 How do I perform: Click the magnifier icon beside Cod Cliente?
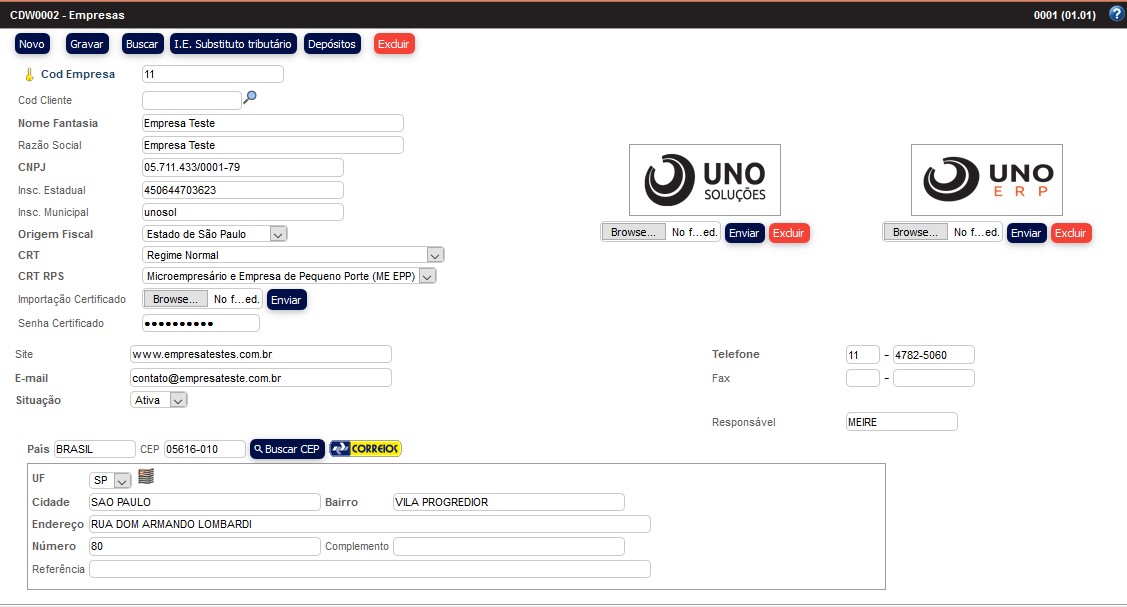coord(250,97)
